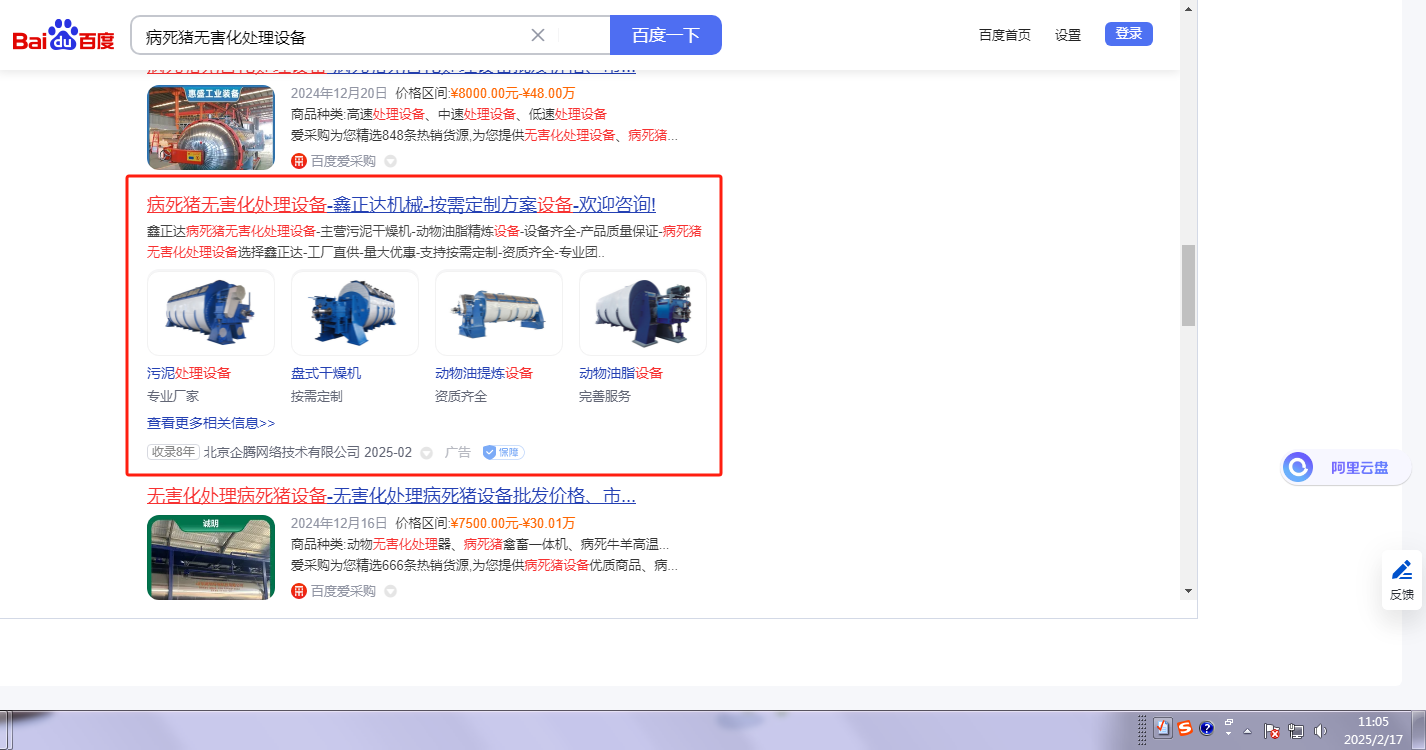Click the red checkmark document tray icon

[1162, 728]
